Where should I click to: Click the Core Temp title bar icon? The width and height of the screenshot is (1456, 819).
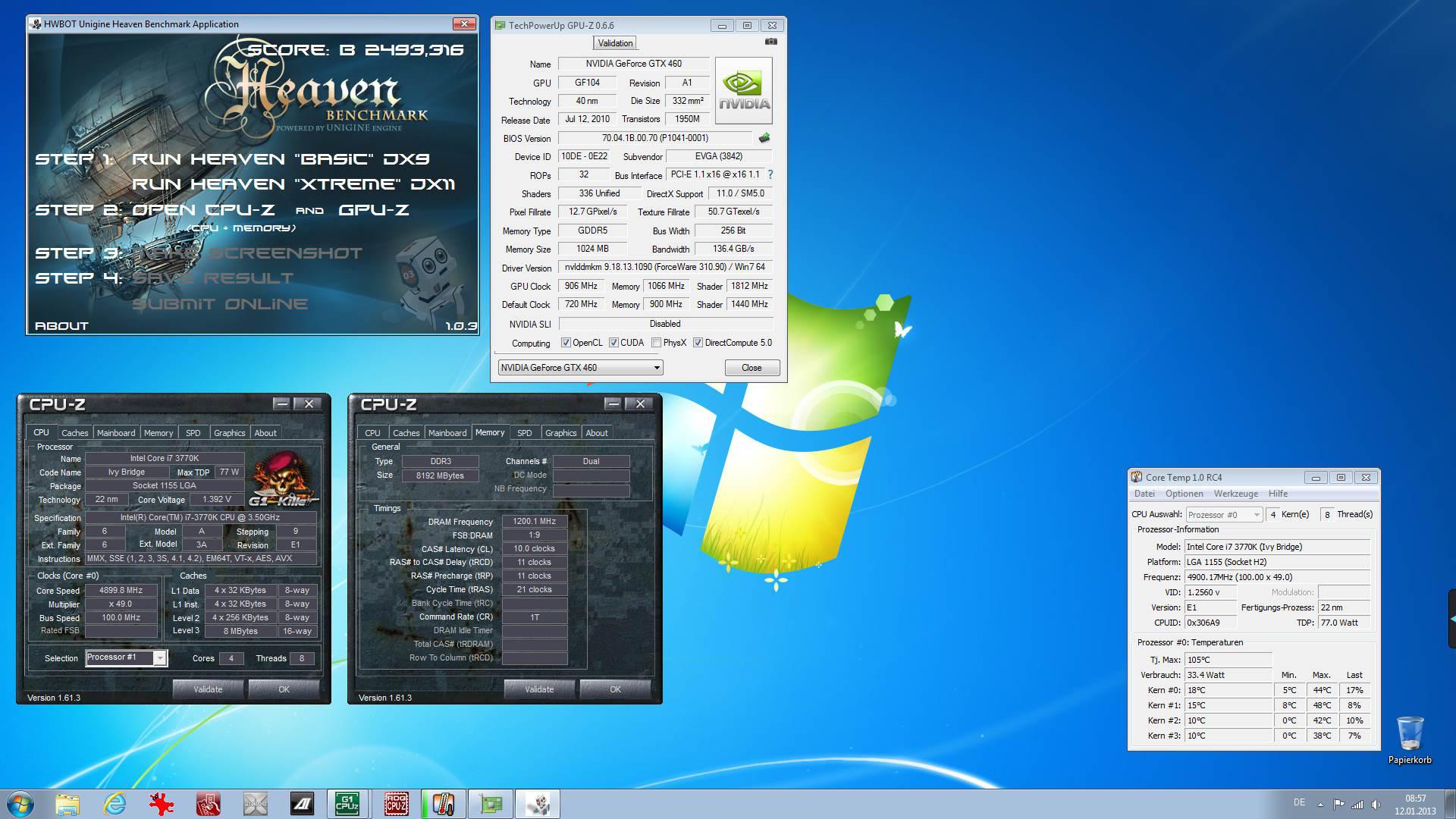pos(1137,477)
